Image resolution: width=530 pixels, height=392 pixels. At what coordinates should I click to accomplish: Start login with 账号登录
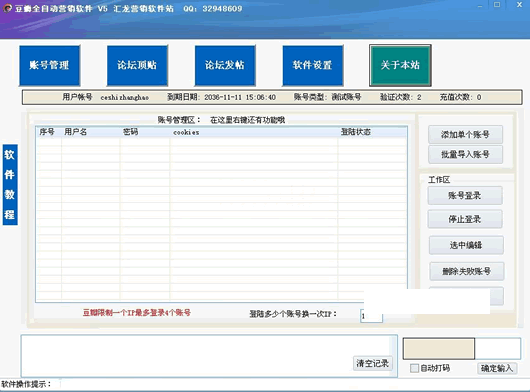click(x=465, y=195)
